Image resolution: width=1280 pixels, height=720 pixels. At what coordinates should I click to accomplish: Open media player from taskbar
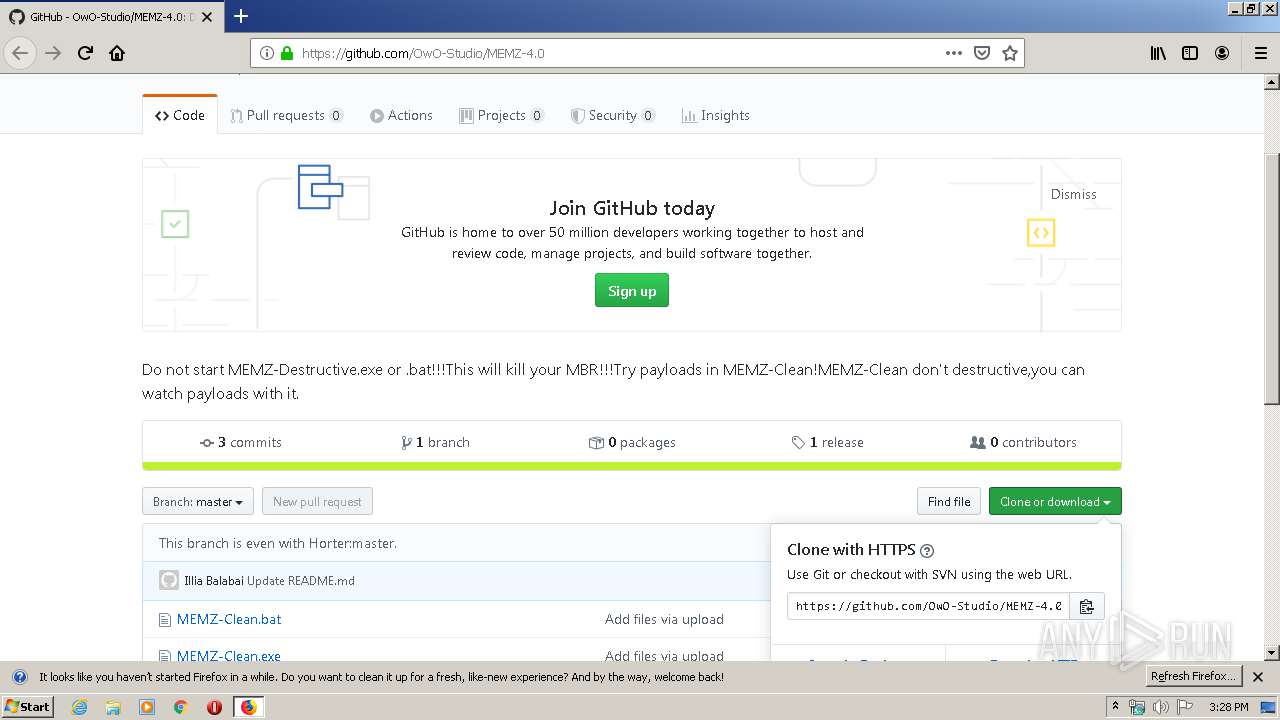point(147,707)
